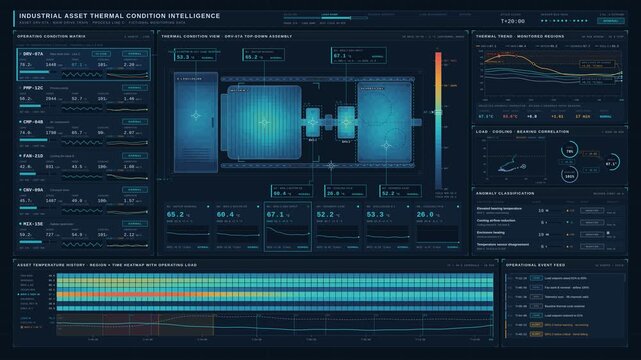Select the FAN-21D asset card
This screenshot has width=641, height=360.
(83, 167)
